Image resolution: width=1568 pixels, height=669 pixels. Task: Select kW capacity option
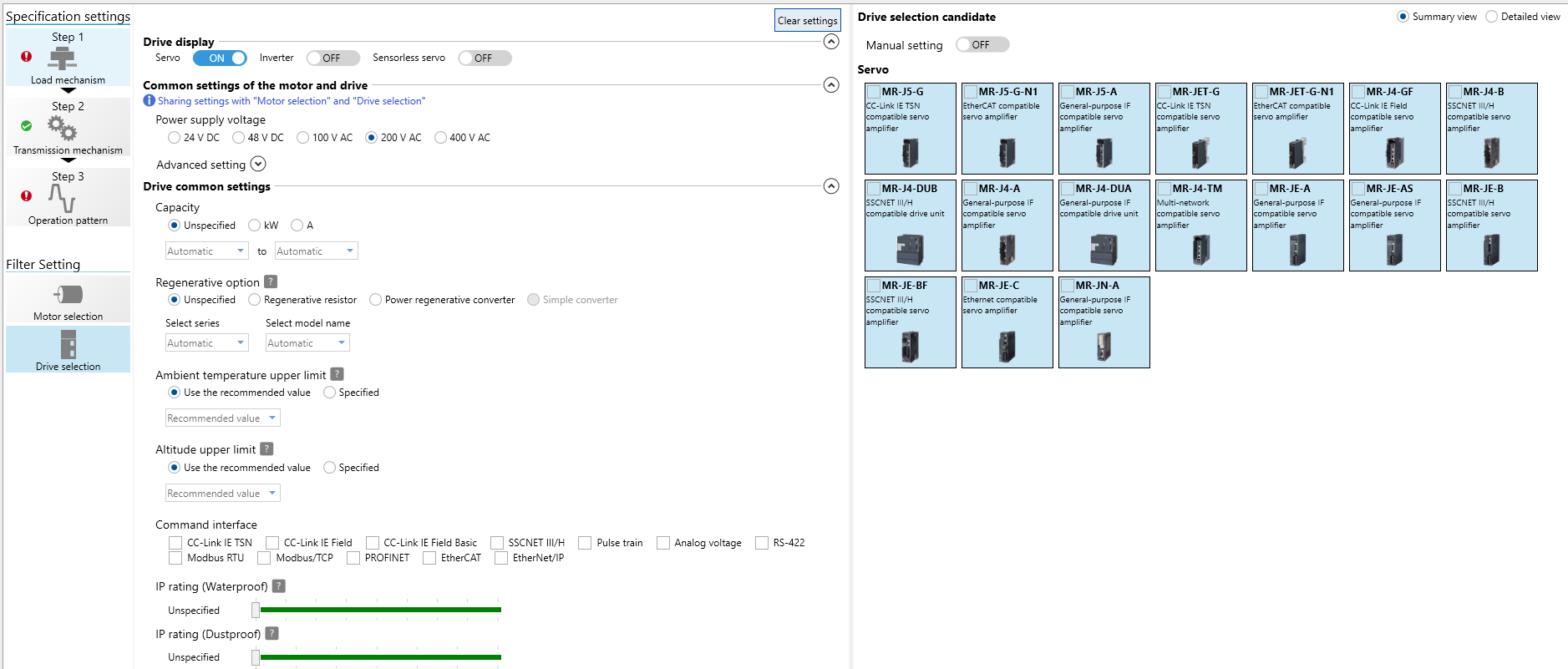point(255,226)
